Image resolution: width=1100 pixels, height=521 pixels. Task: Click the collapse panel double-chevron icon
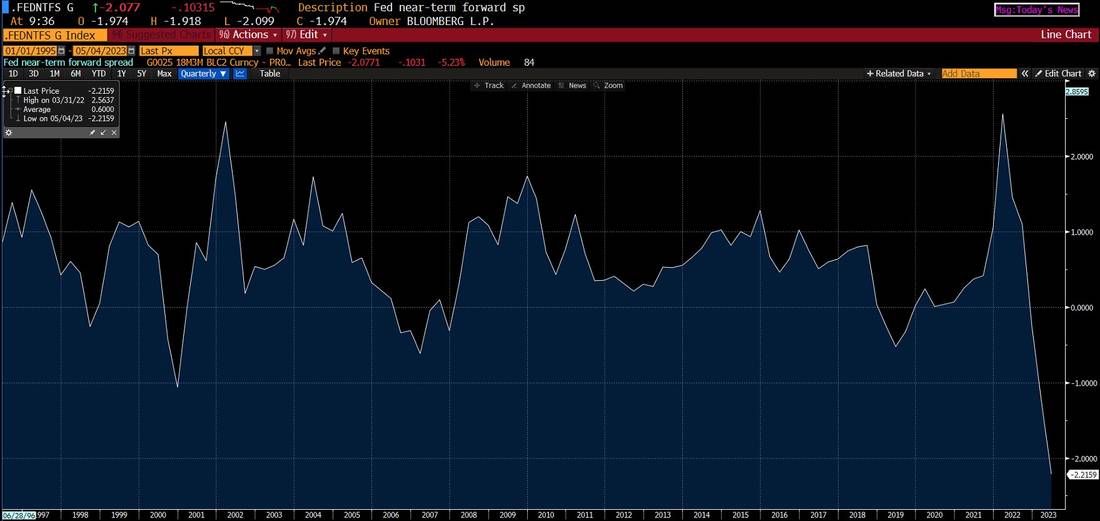1024,74
